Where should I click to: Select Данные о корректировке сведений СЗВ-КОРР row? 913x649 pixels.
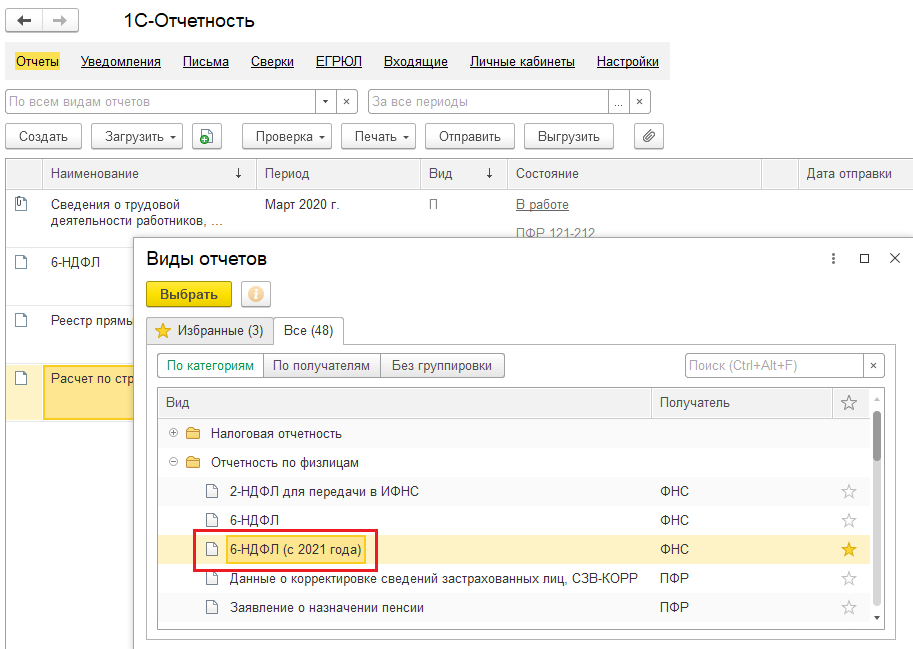(514, 578)
